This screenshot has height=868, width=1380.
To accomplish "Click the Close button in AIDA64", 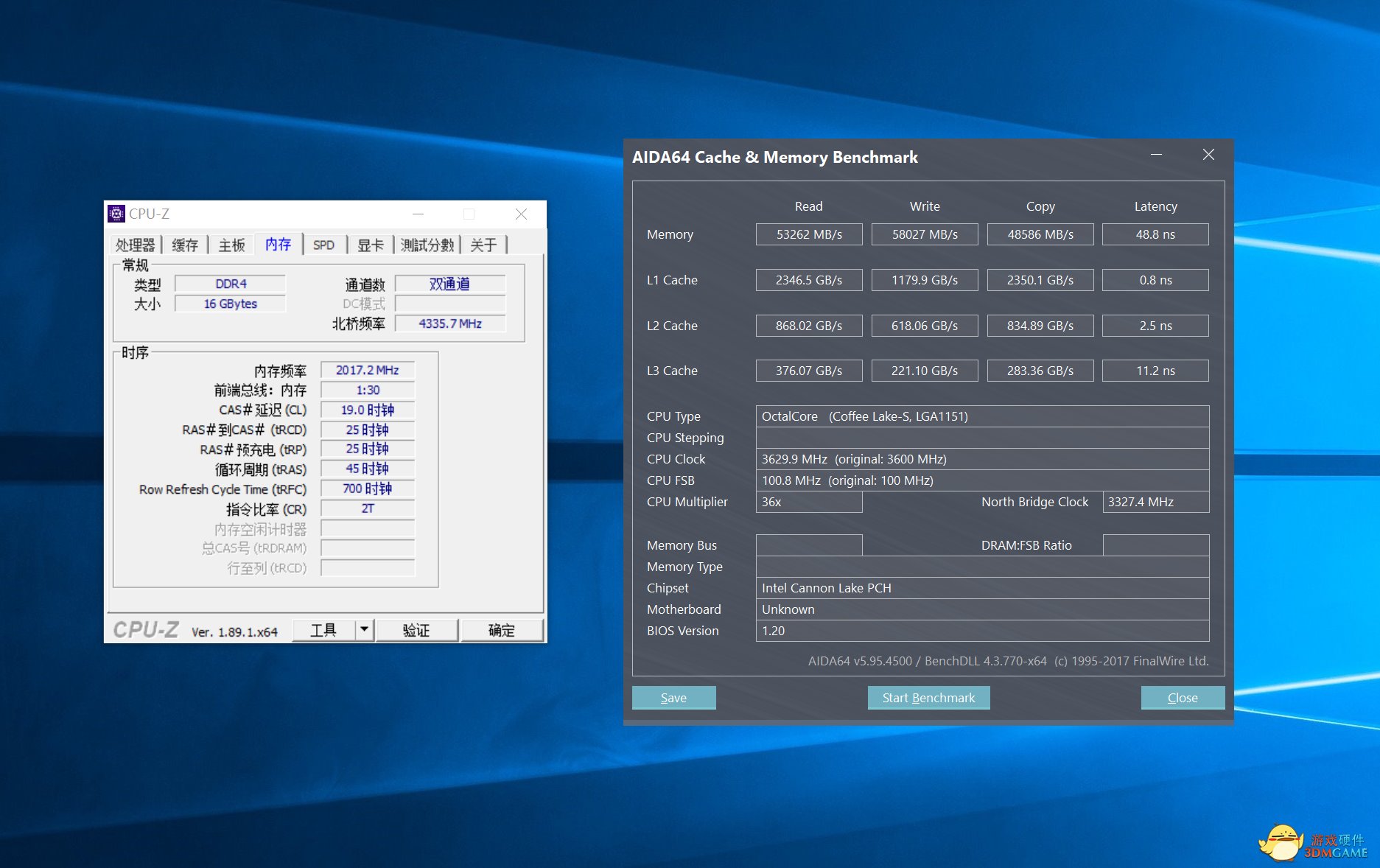I will pos(1183,698).
